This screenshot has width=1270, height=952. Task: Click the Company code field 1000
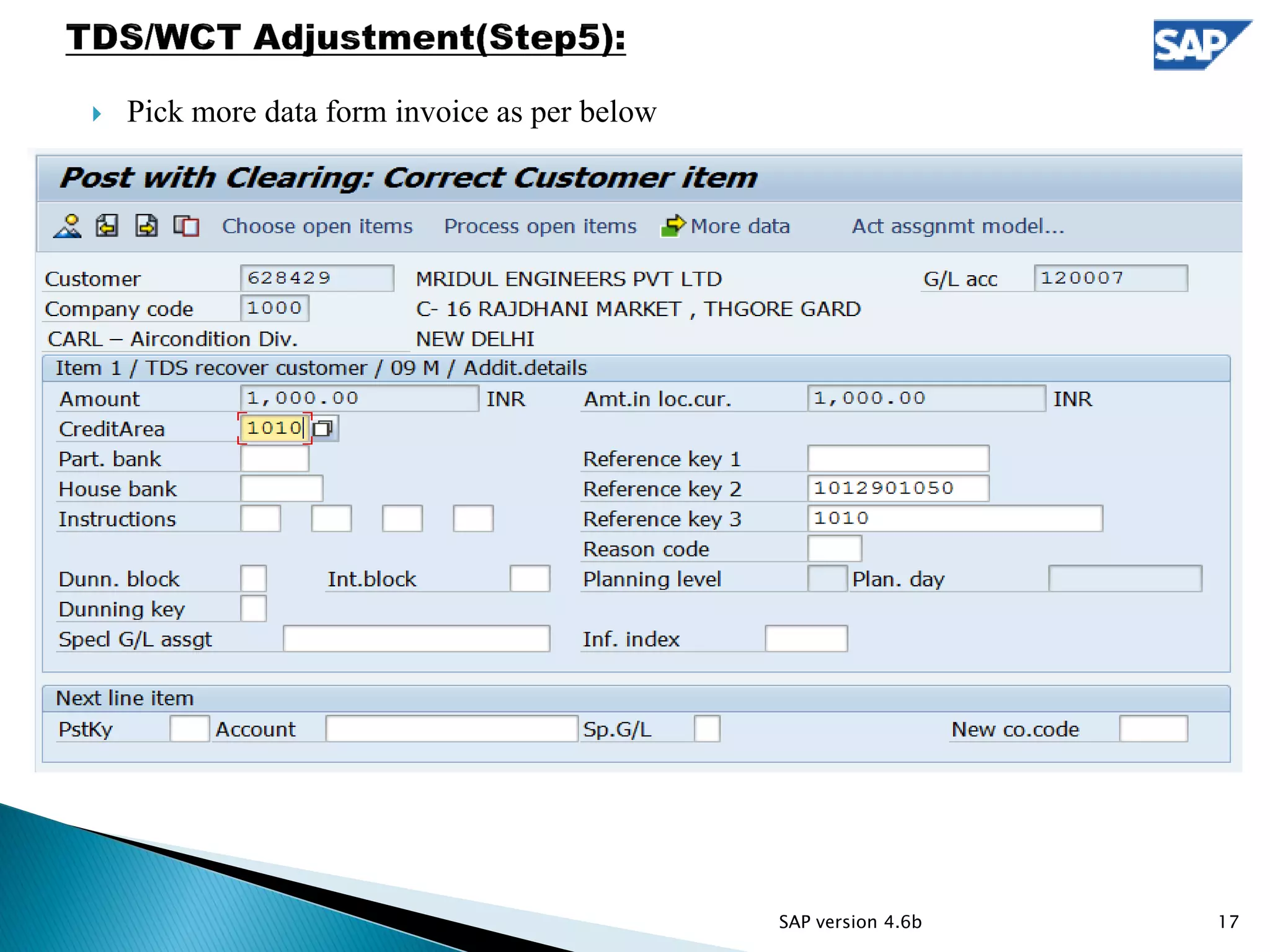275,308
